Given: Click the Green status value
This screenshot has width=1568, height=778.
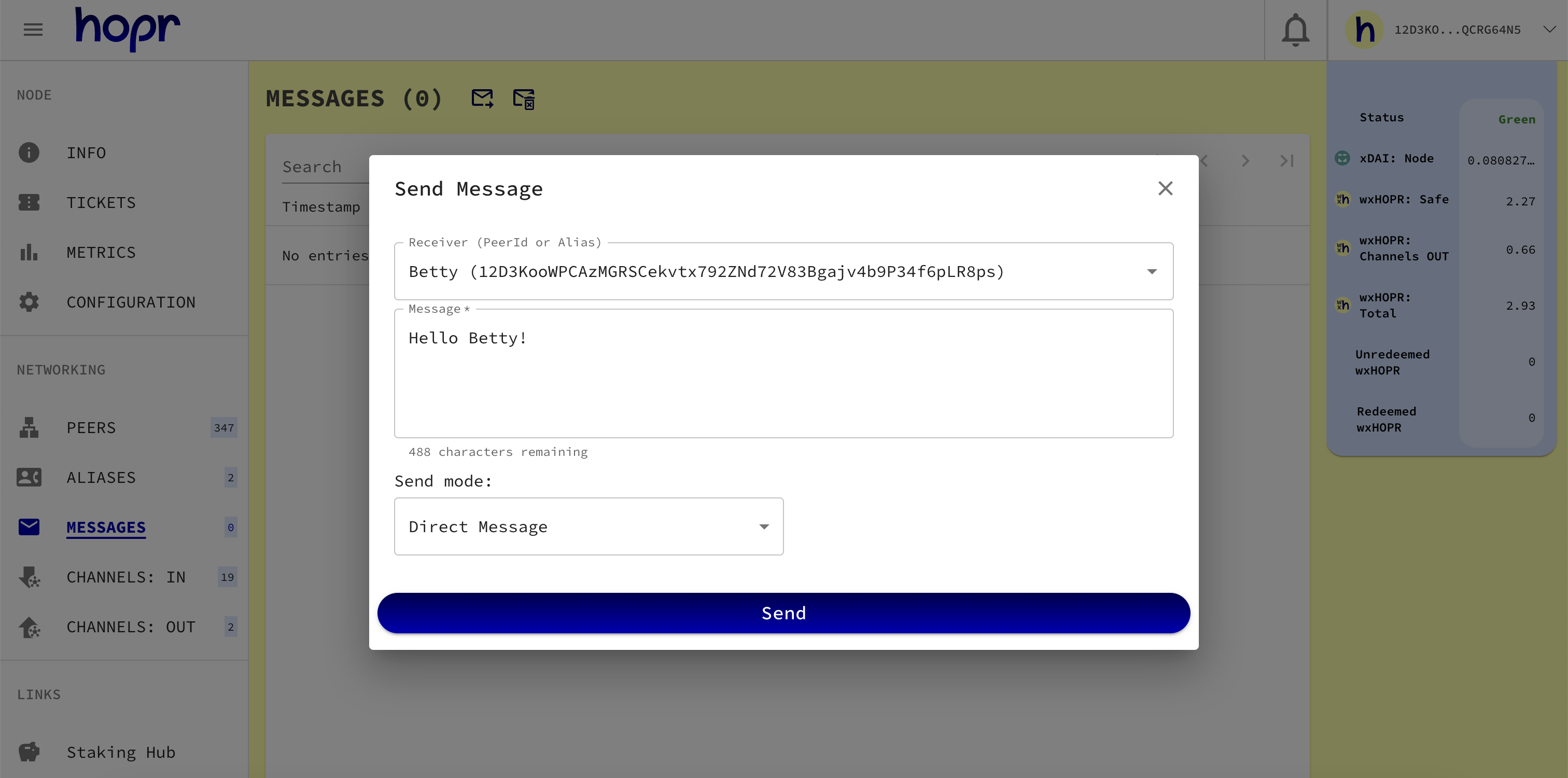Looking at the screenshot, I should [1516, 119].
